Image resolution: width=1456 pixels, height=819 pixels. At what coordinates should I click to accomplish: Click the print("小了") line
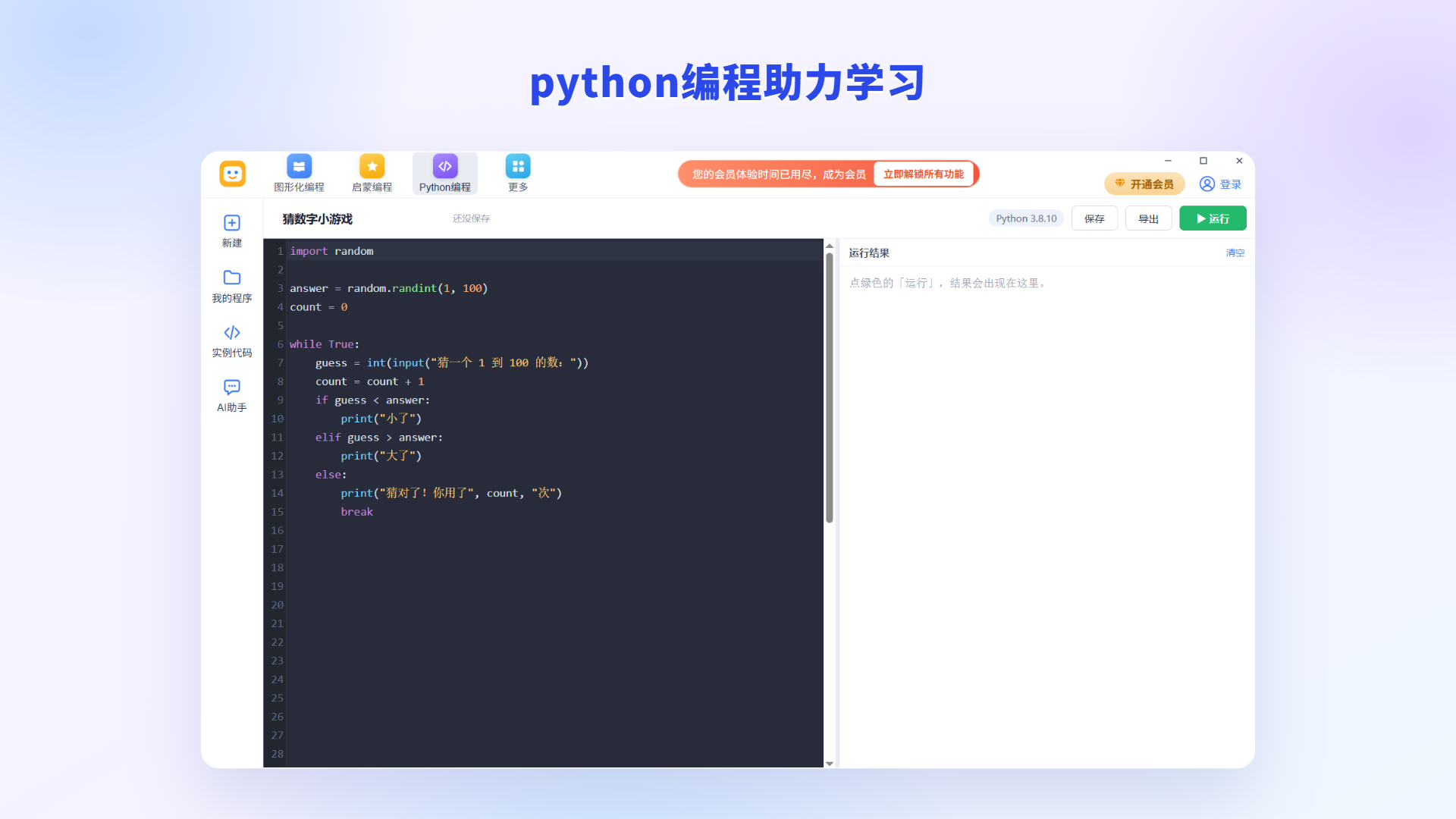click(x=381, y=419)
